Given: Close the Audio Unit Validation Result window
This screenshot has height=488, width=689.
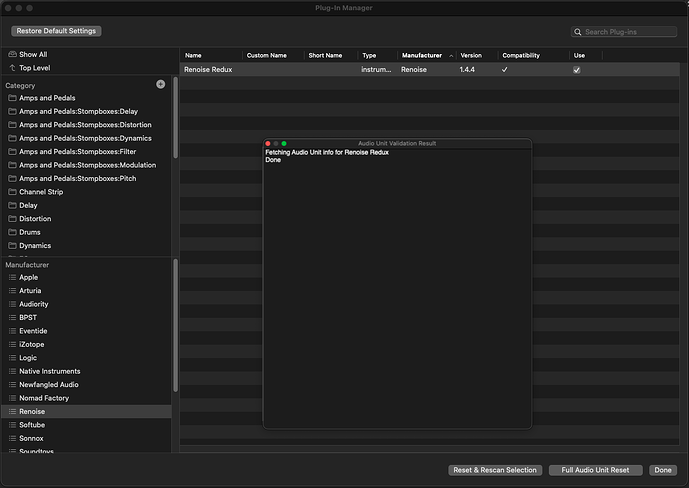Looking at the screenshot, I should pyautogui.click(x=268, y=143).
